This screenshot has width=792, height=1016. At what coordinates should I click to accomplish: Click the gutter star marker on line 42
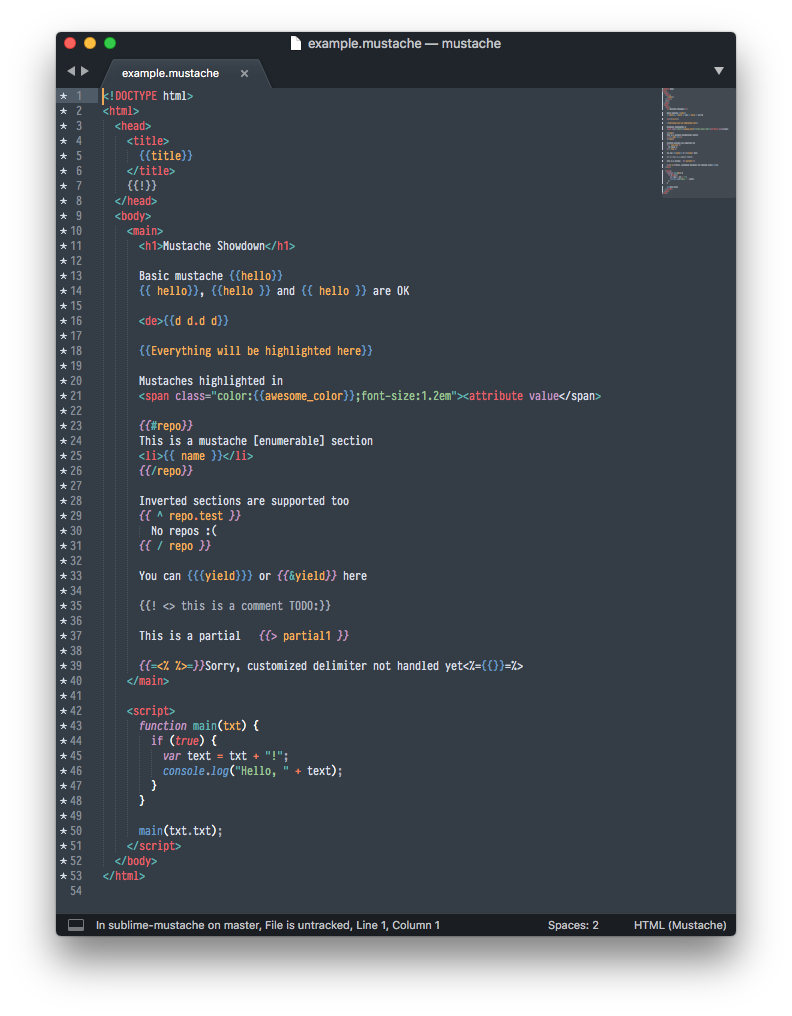pos(64,711)
